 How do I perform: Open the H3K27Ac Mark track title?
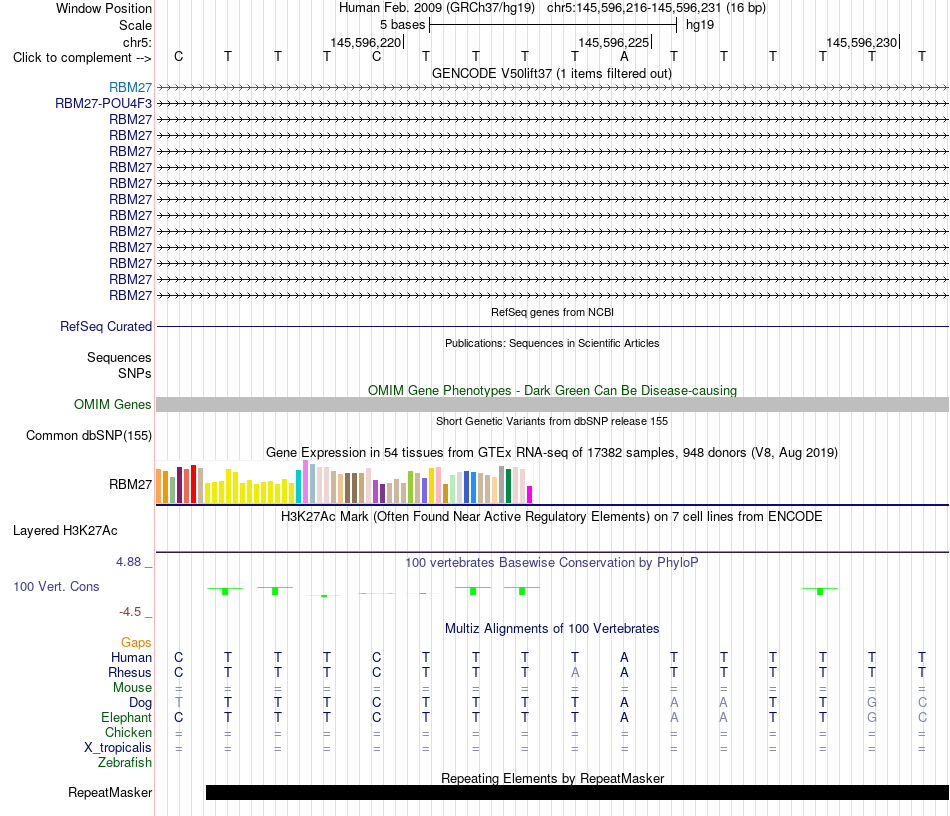pyautogui.click(x=552, y=517)
